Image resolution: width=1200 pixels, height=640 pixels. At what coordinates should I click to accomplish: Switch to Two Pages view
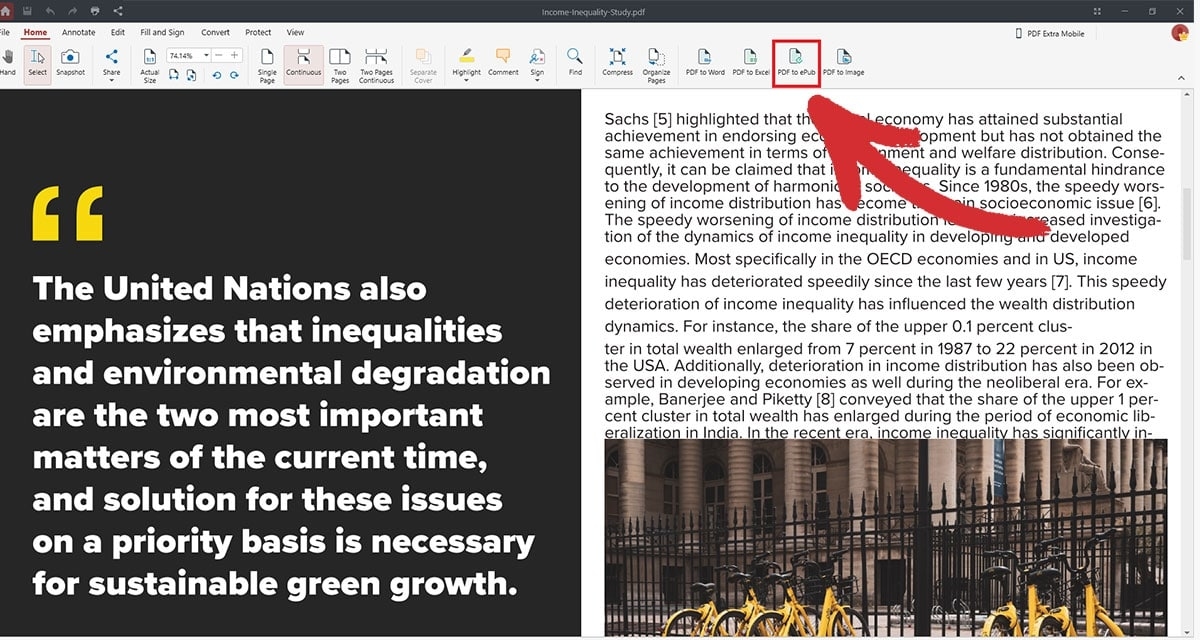pos(340,64)
